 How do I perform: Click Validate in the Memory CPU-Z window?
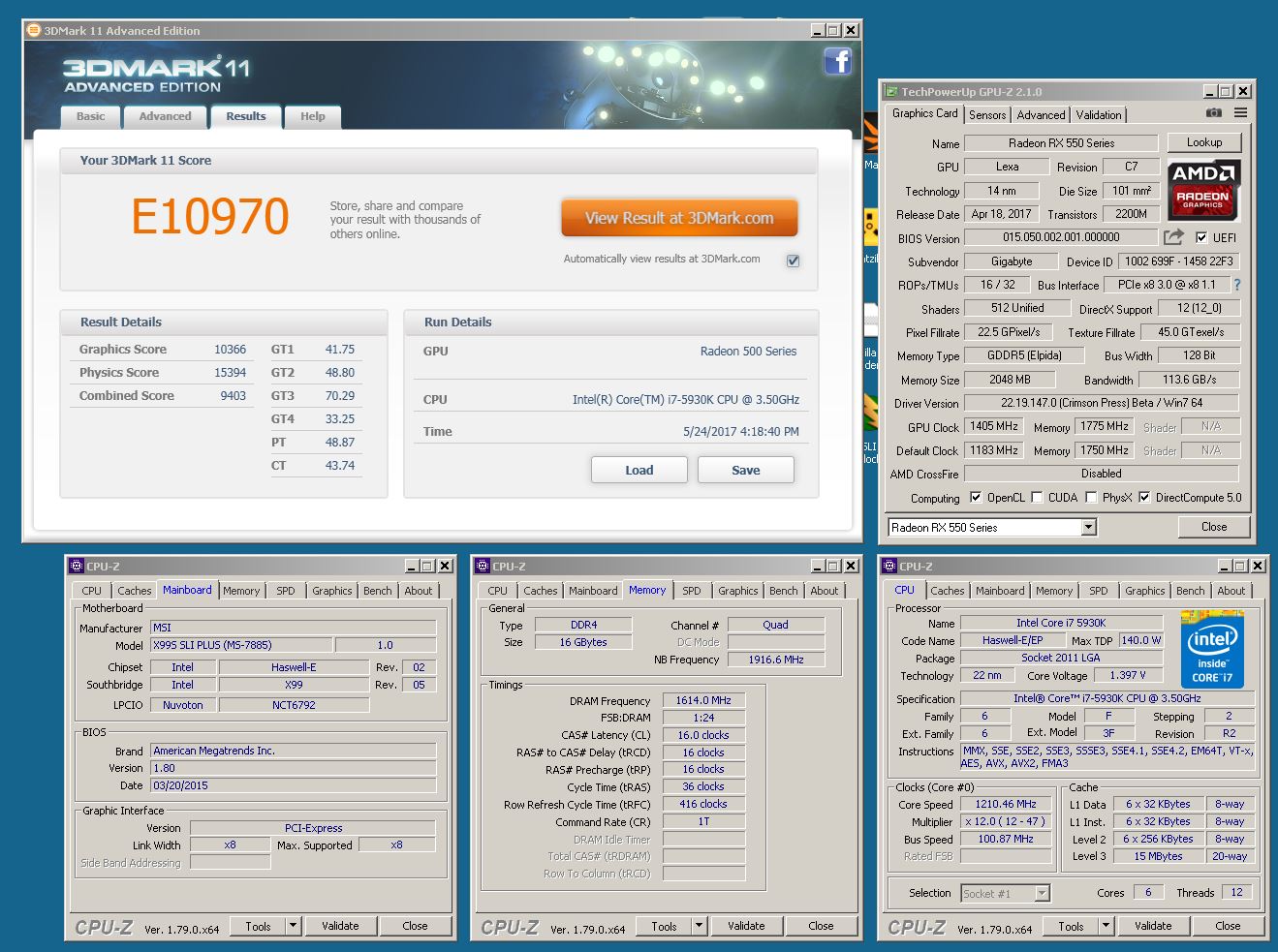point(746,926)
